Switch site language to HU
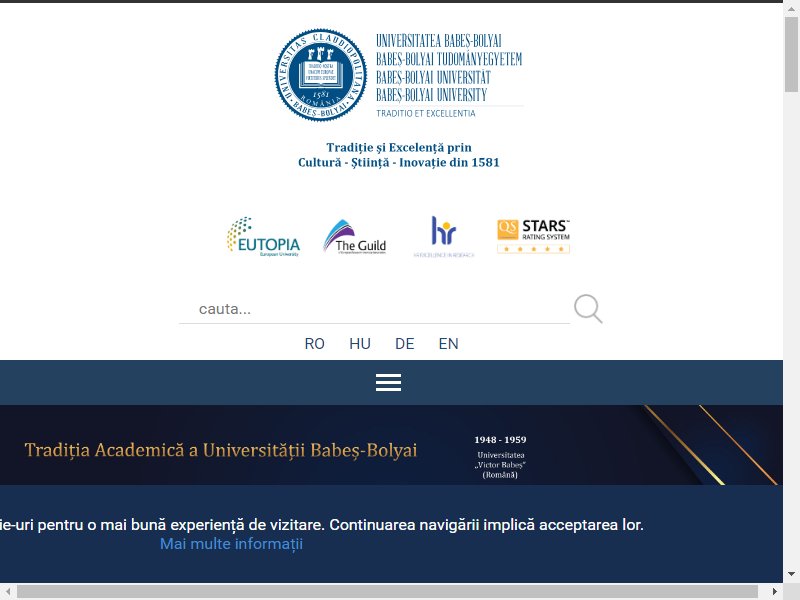This screenshot has width=800, height=600. [360, 344]
